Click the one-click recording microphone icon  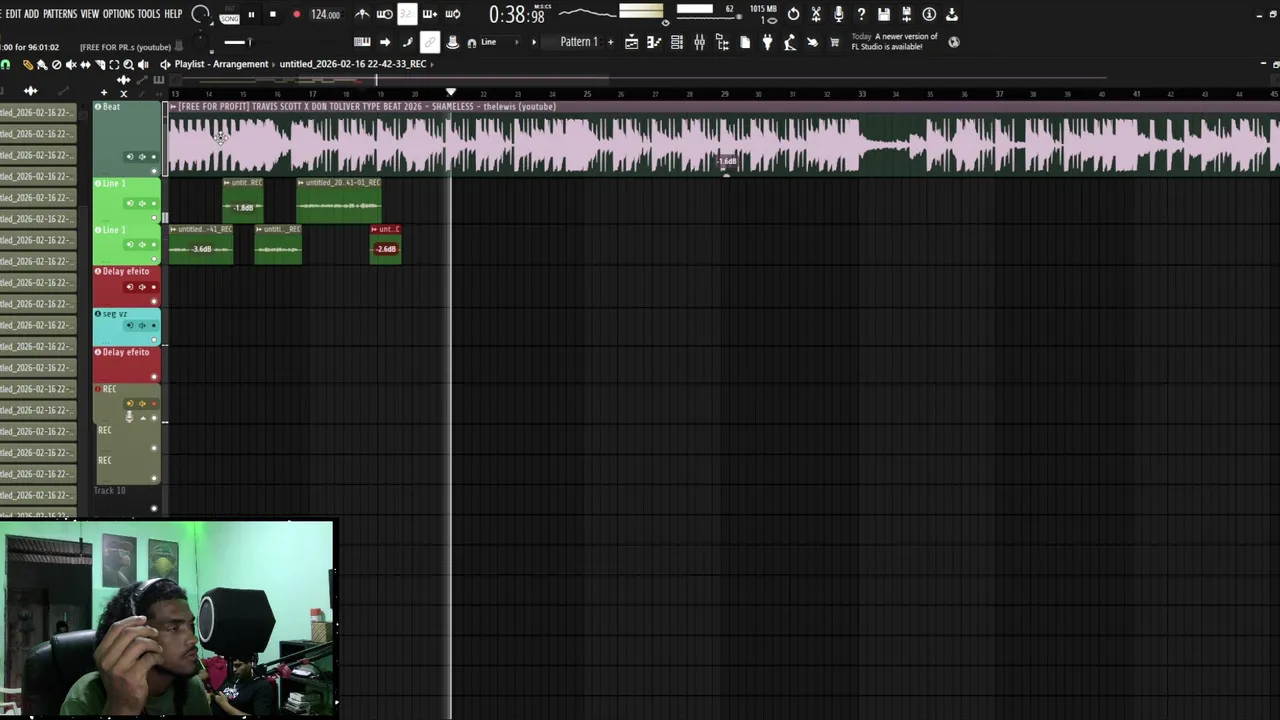pyautogui.click(x=838, y=14)
